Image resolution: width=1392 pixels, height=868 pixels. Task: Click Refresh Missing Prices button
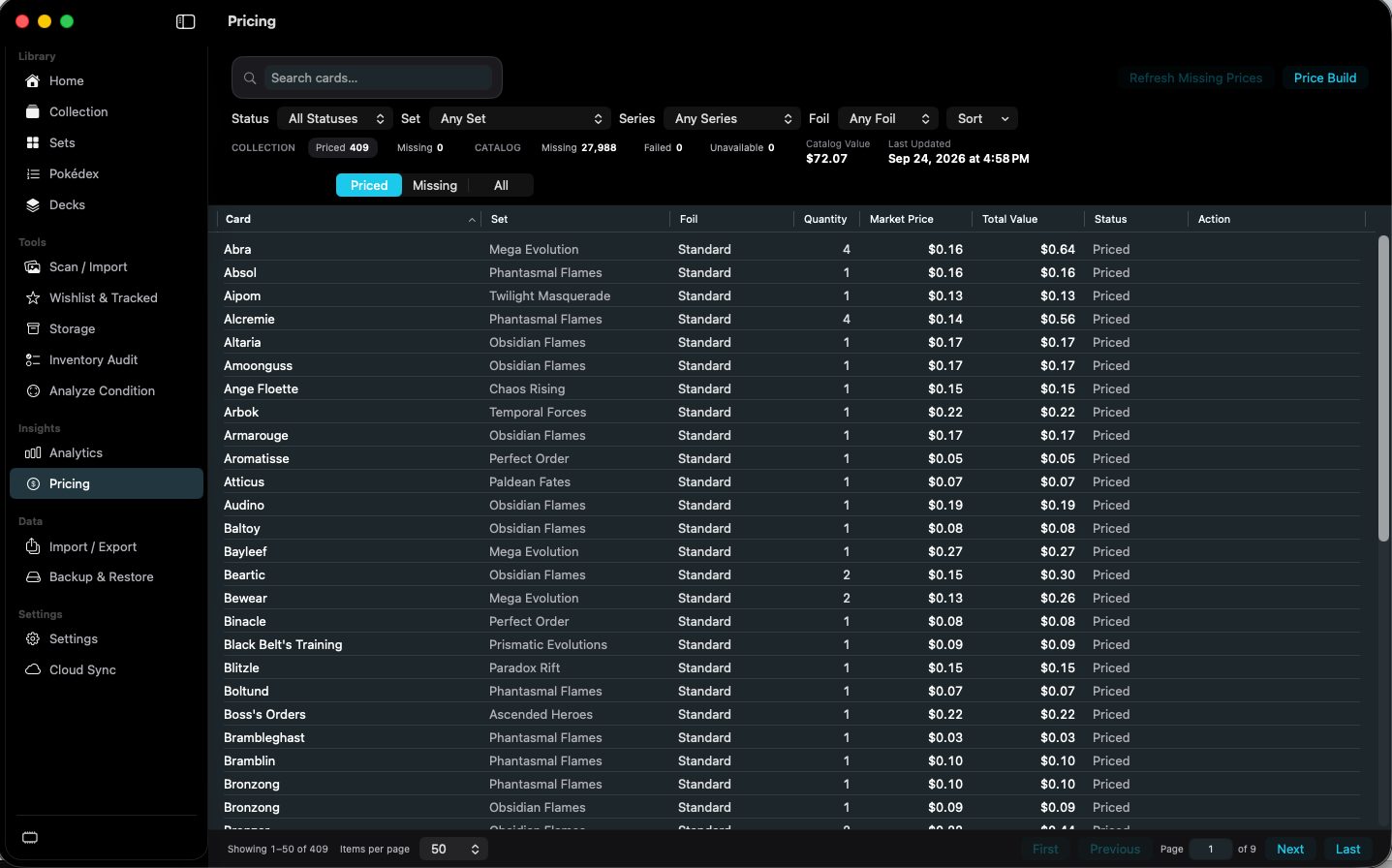pyautogui.click(x=1195, y=77)
